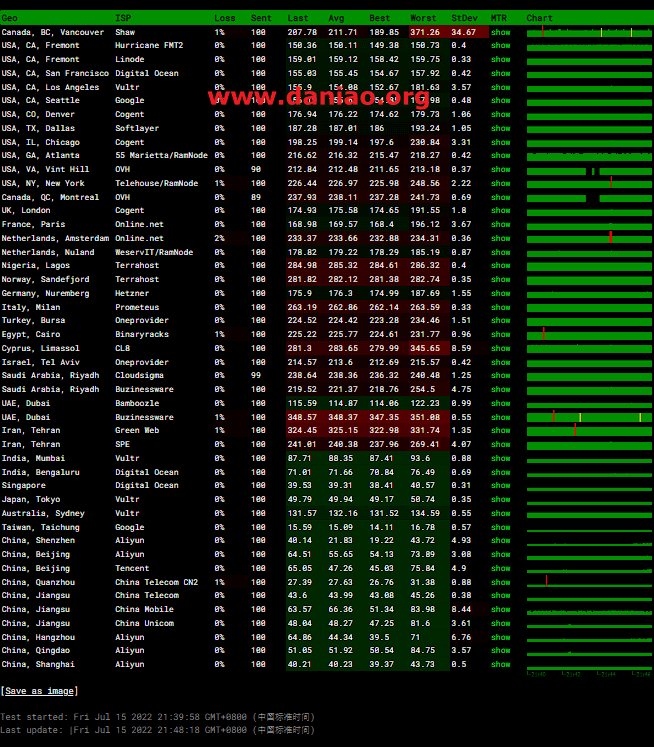Click the Dubai Buzinessware latency chart
654x747 pixels.
click(x=589, y=417)
